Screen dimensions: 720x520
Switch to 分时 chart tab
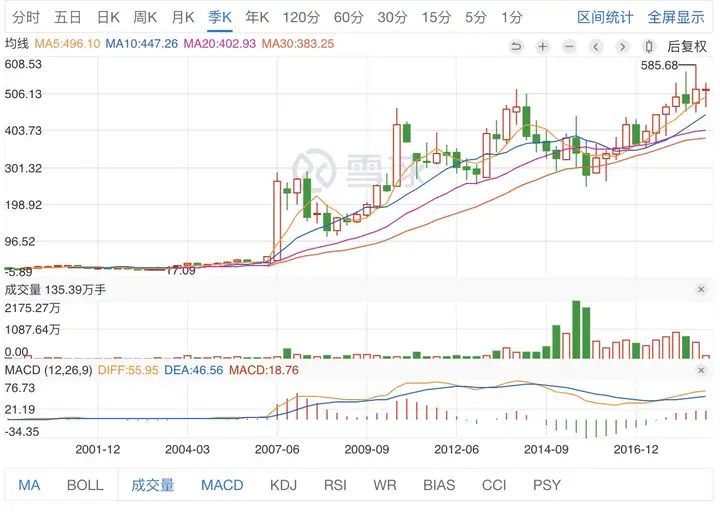(x=26, y=17)
